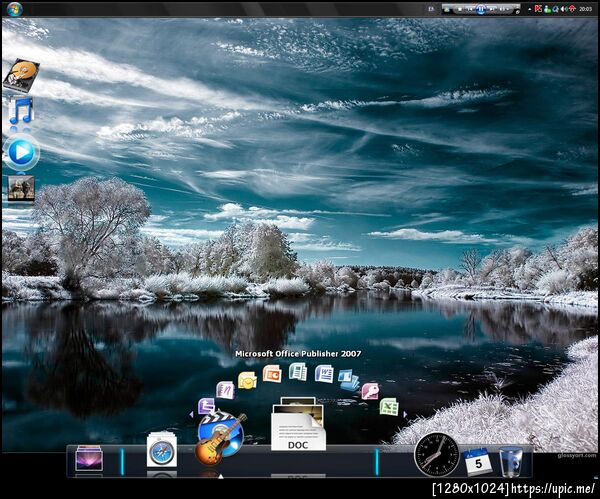This screenshot has height=499, width=600.
Task: Stop playback in media player toolbar
Action: (460, 9)
